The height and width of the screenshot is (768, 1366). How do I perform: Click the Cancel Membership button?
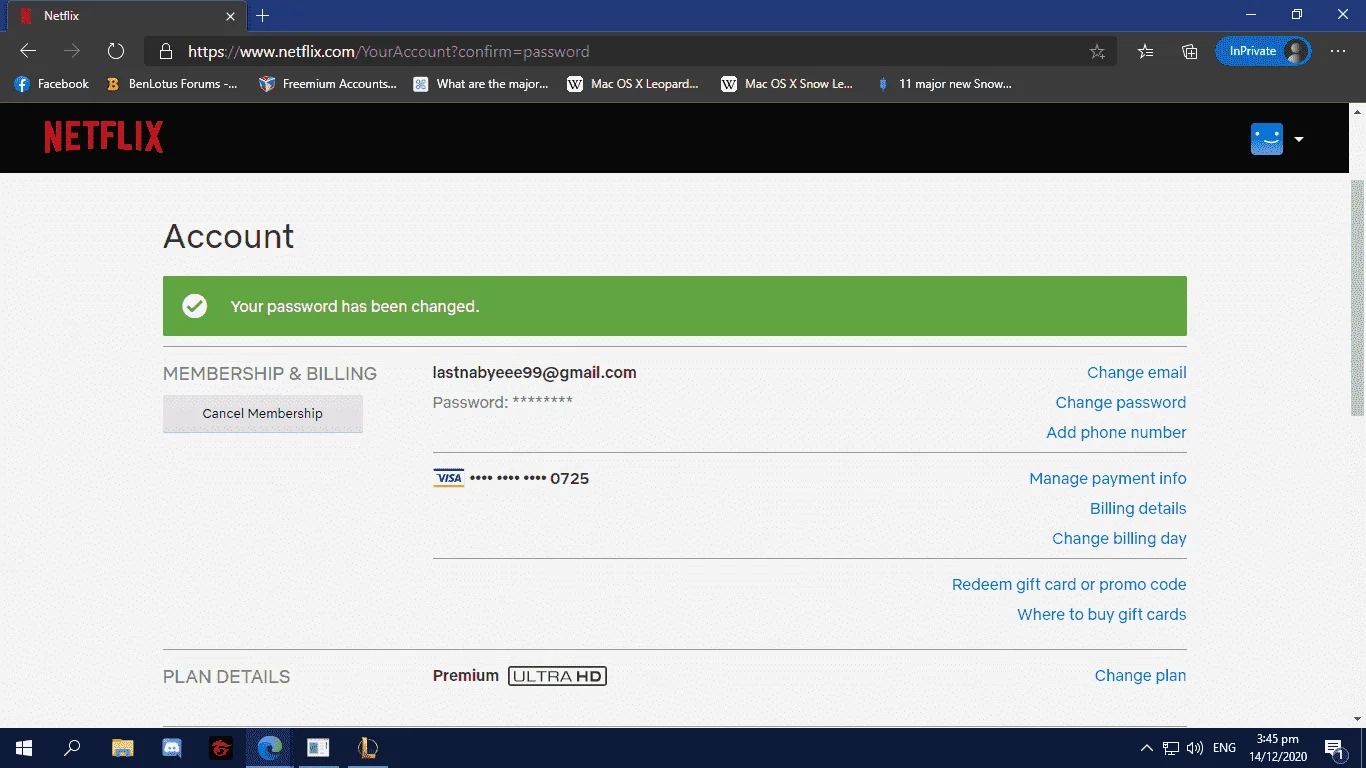click(263, 414)
